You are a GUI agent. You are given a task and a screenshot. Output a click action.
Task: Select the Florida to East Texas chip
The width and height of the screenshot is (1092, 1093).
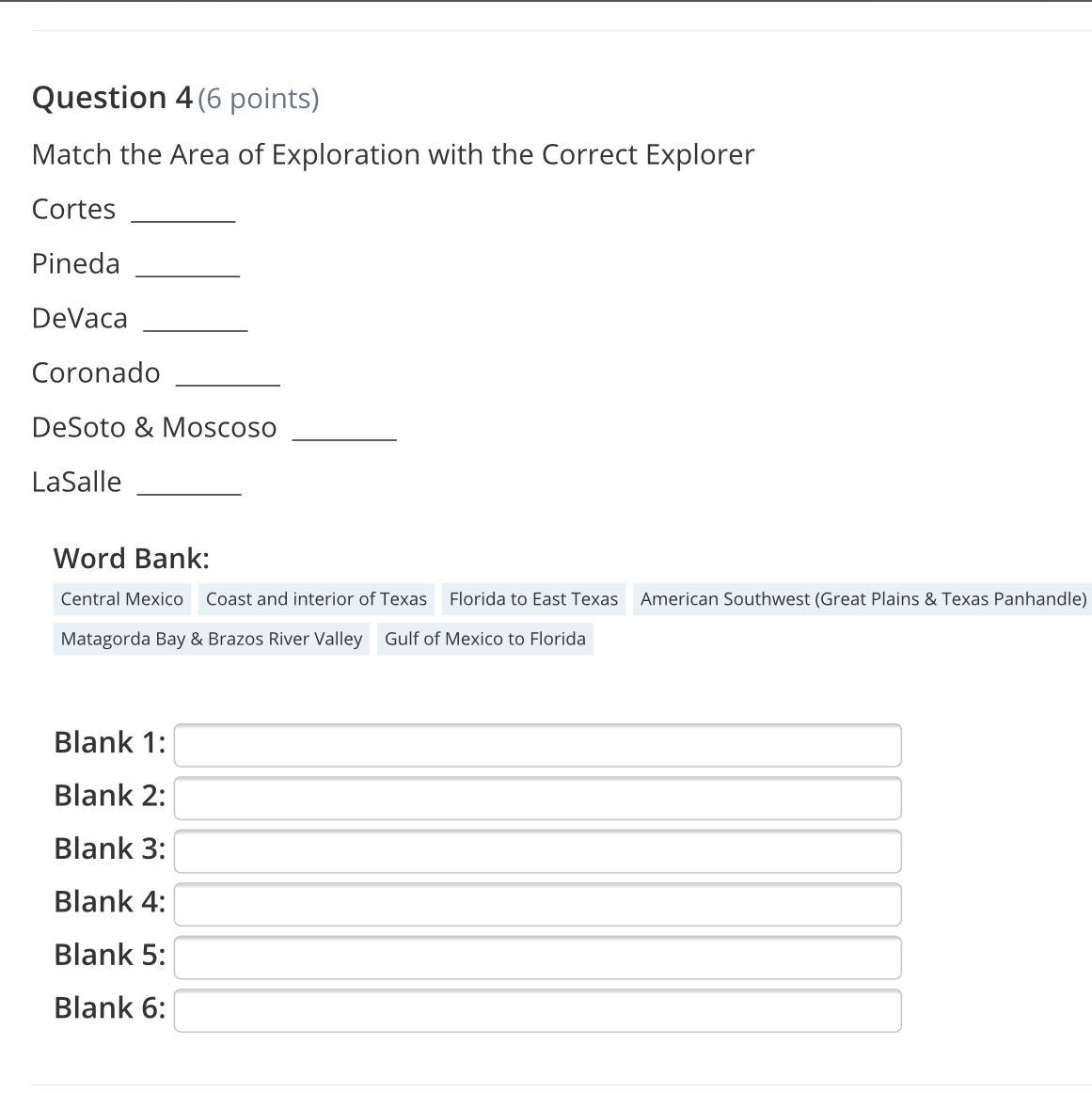[533, 599]
